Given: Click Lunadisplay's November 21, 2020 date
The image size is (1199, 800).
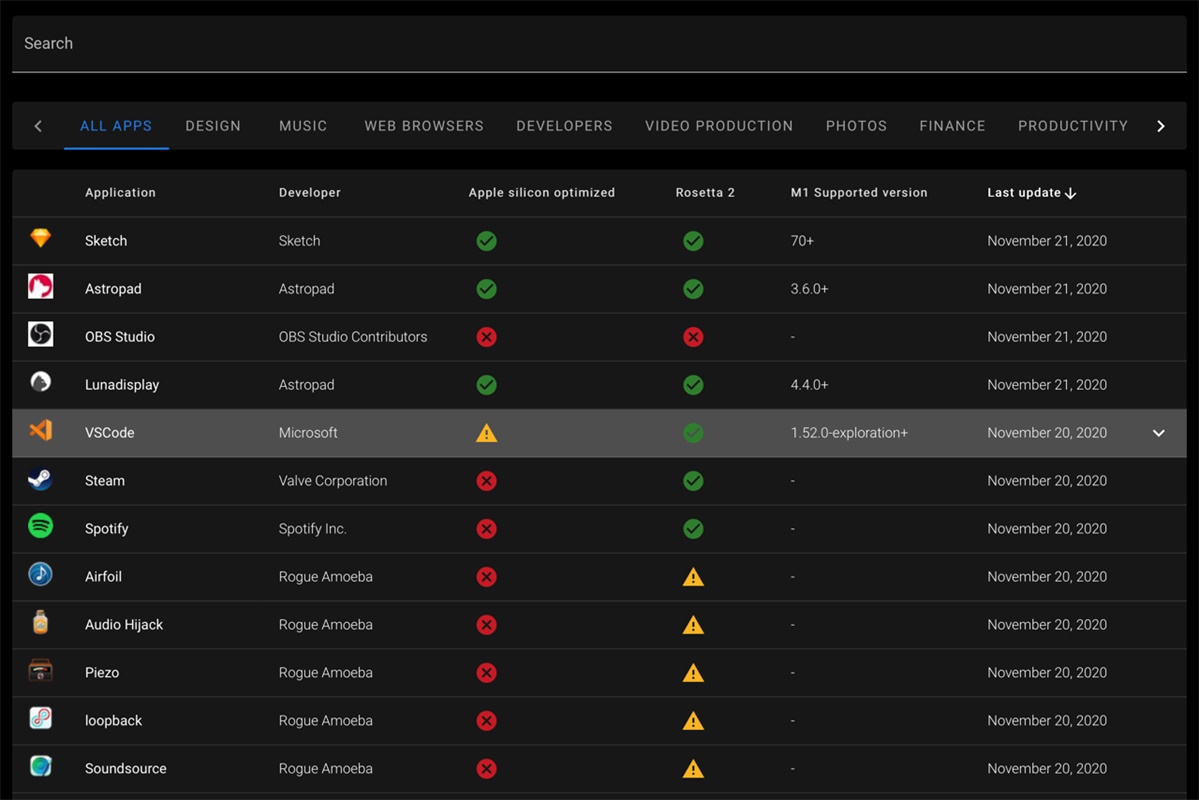Looking at the screenshot, I should (1047, 385).
